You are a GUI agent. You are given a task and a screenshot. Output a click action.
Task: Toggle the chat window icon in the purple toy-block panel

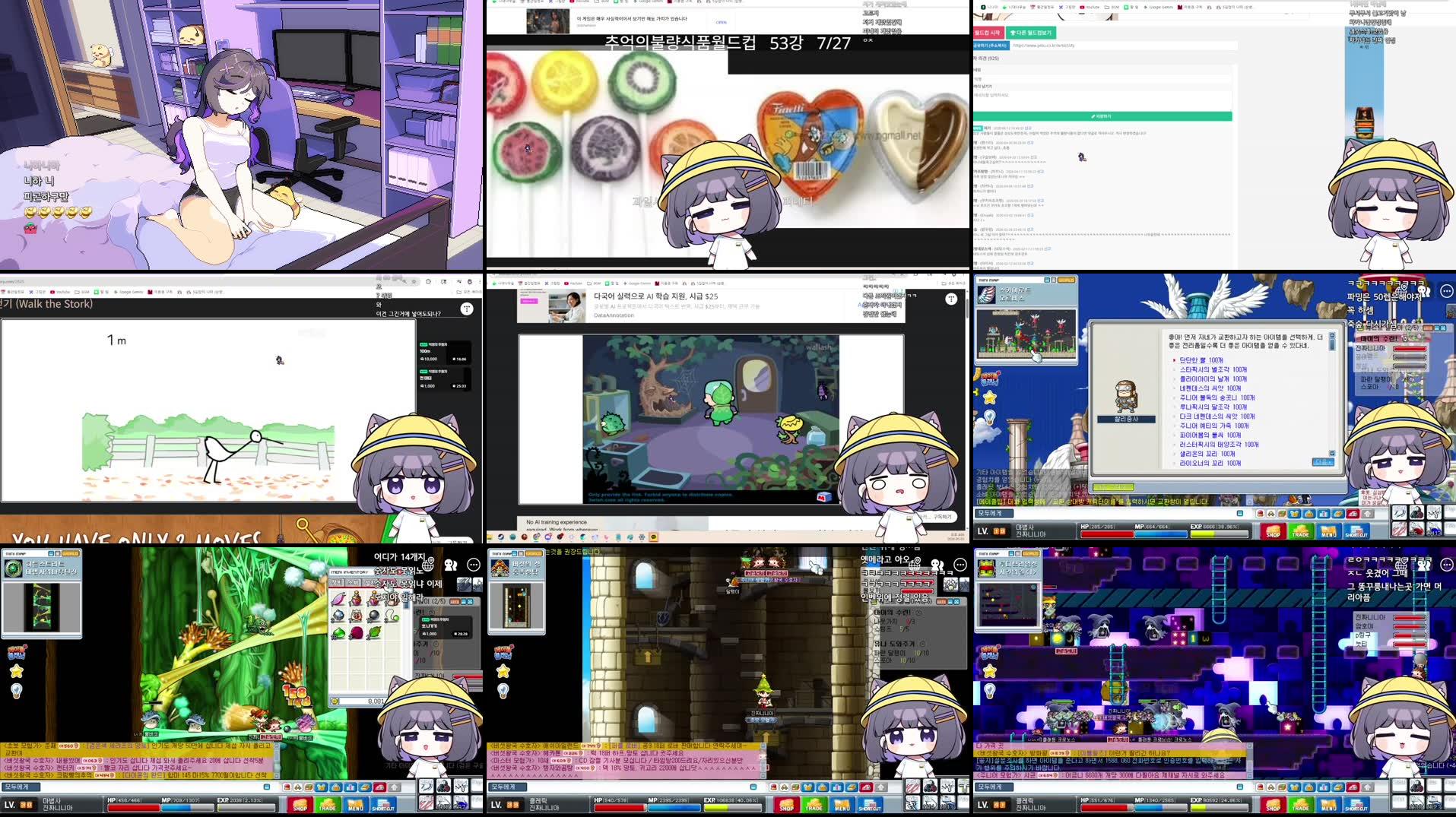(1240, 787)
